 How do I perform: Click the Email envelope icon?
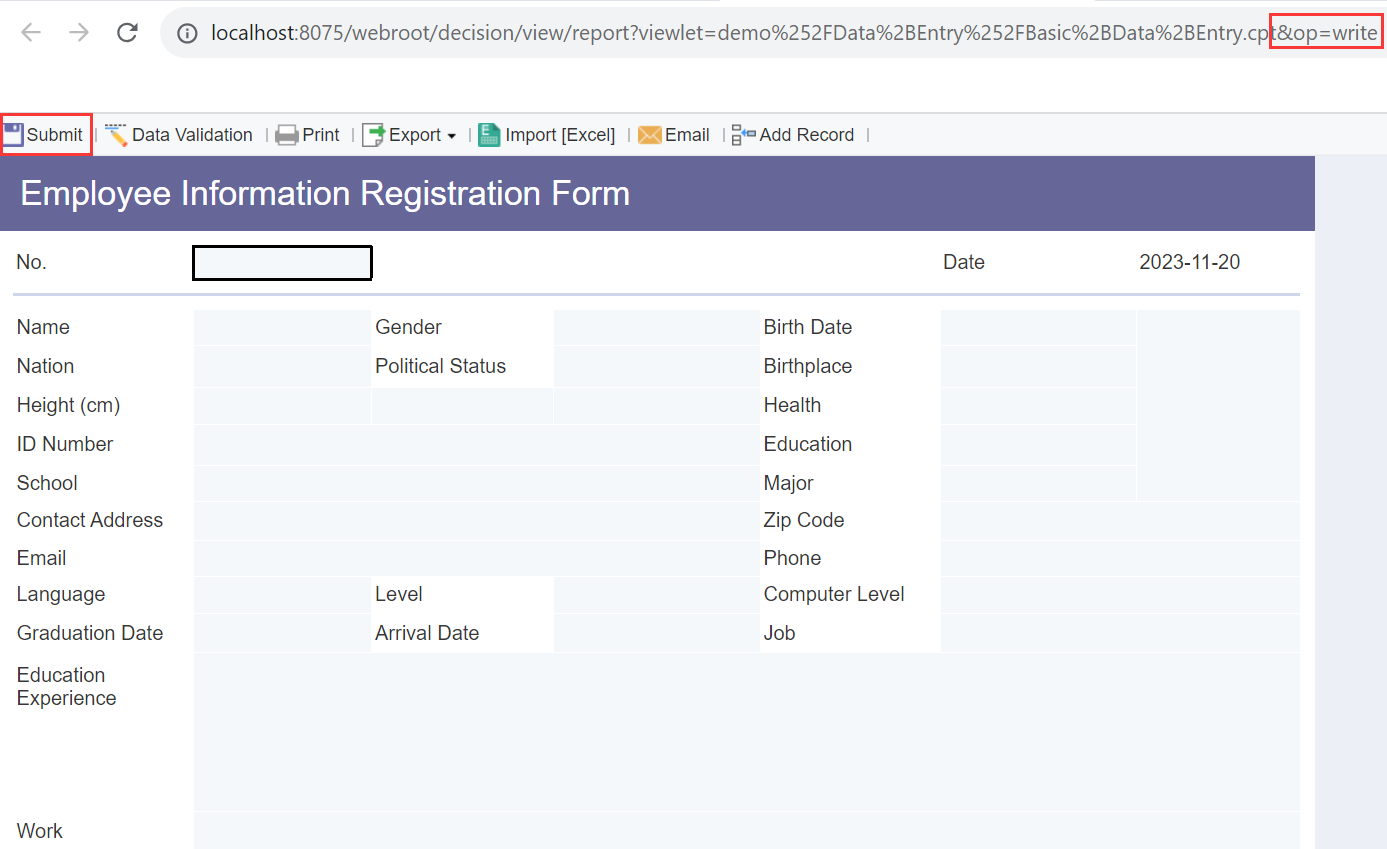point(650,134)
